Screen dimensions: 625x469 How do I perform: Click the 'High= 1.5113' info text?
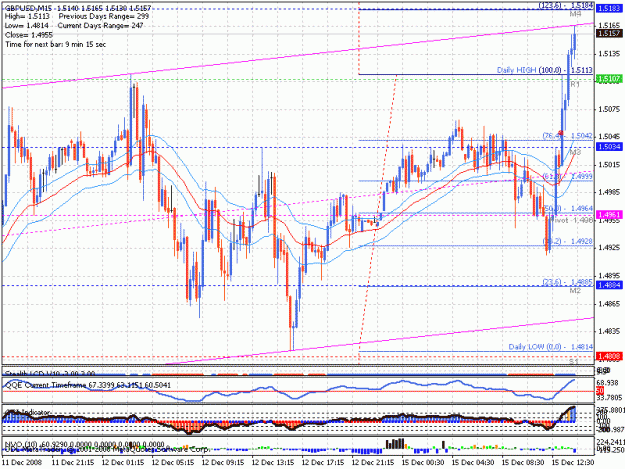pyautogui.click(x=27, y=16)
